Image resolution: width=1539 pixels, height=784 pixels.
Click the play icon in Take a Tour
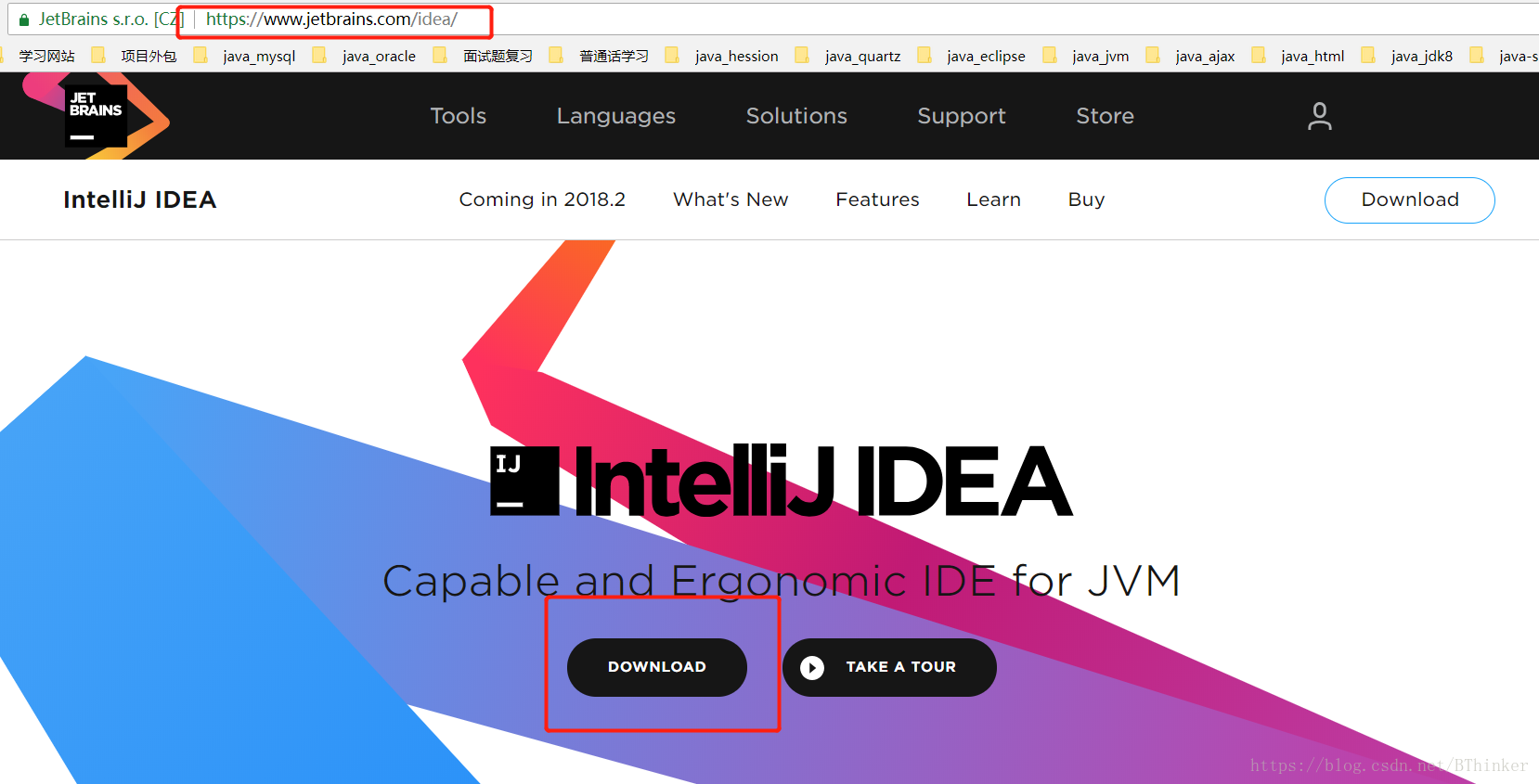click(x=812, y=667)
